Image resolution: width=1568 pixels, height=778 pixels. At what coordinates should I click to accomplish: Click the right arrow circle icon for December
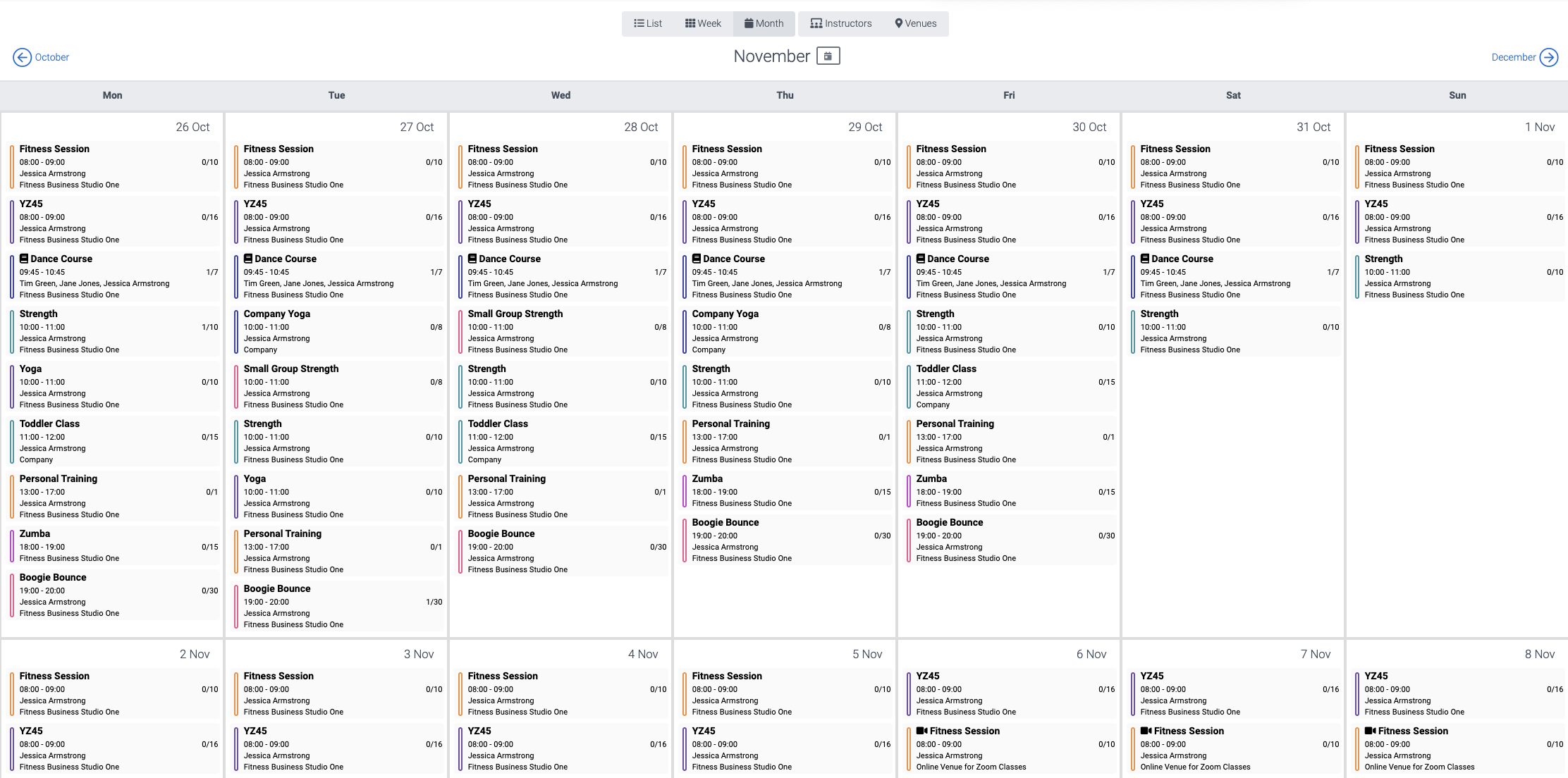point(1548,57)
